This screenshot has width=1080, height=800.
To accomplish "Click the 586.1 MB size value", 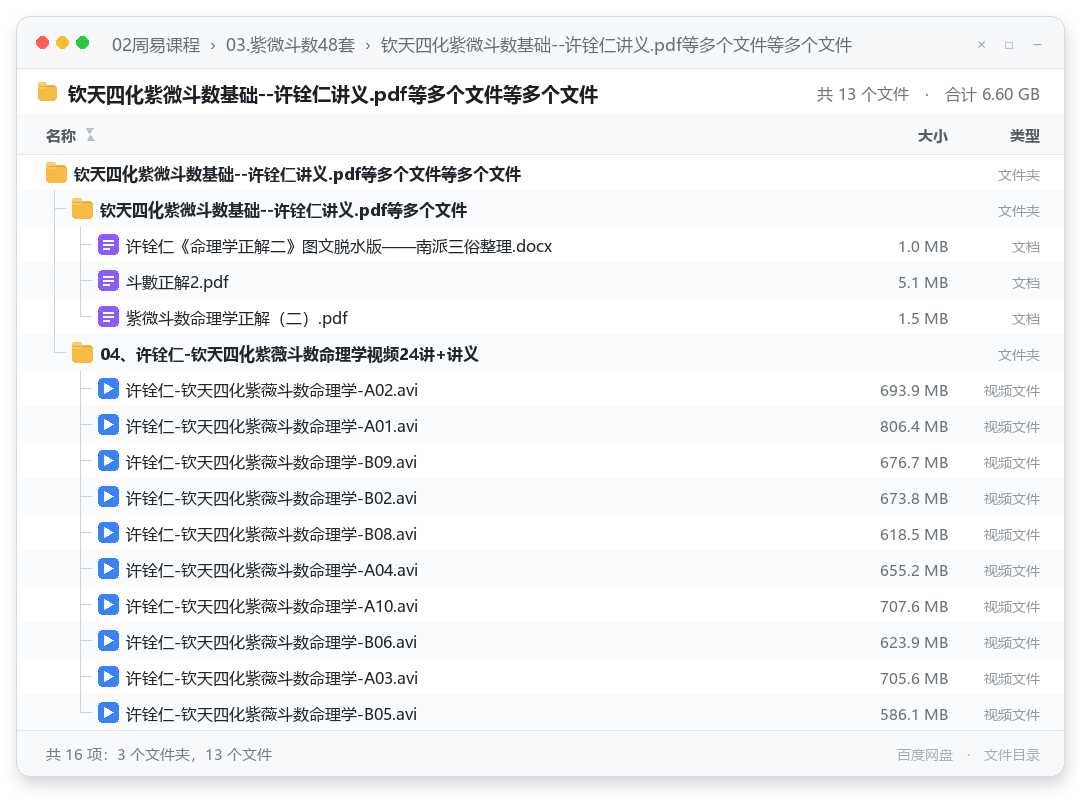I will click(914, 714).
